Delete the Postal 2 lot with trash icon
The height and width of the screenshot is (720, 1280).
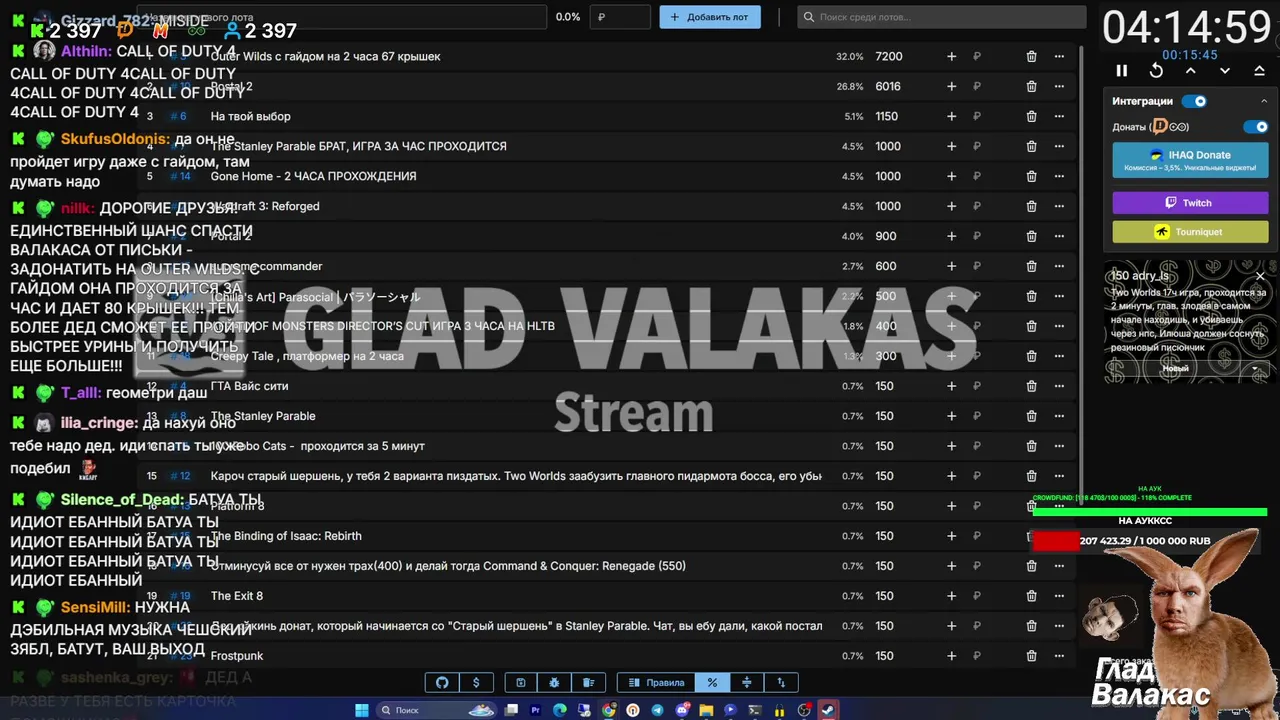click(1031, 86)
